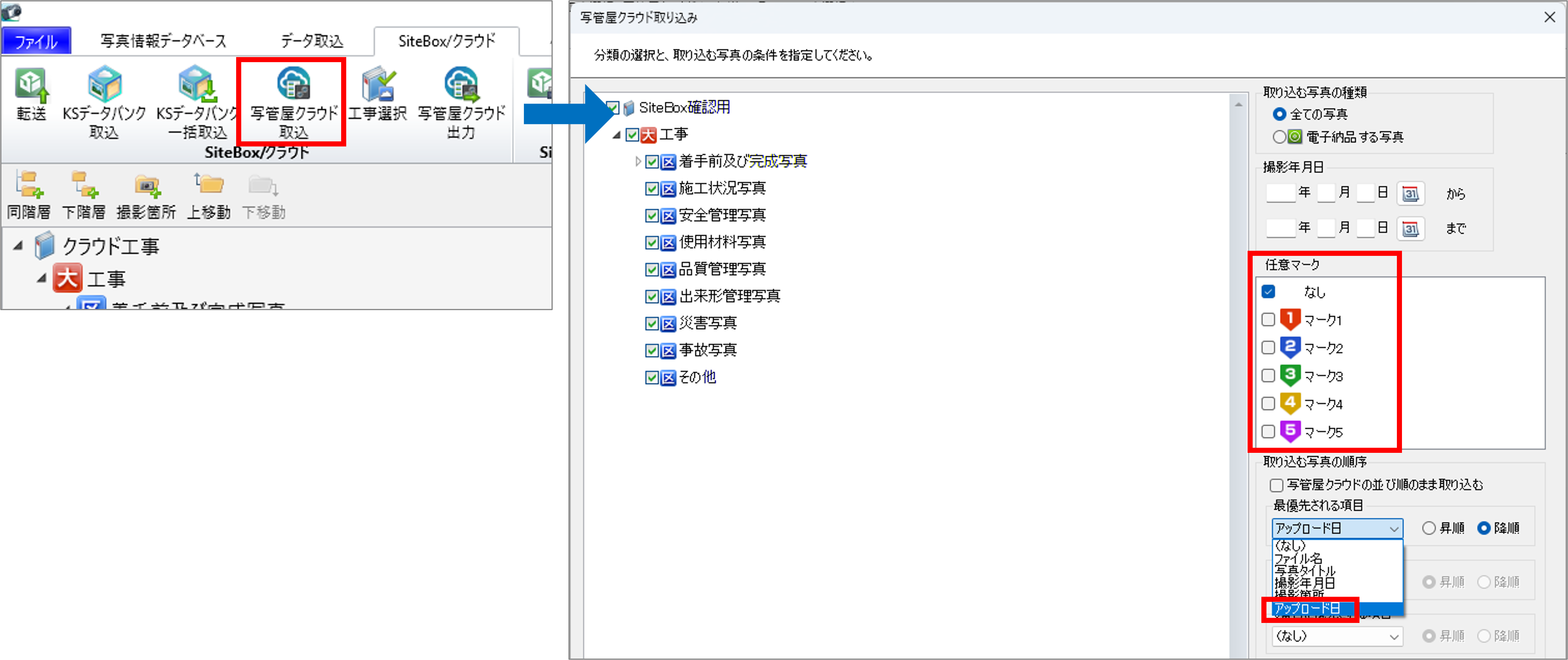Enable the マーク1 checkbox
This screenshot has height=660, width=1568.
click(x=1269, y=320)
